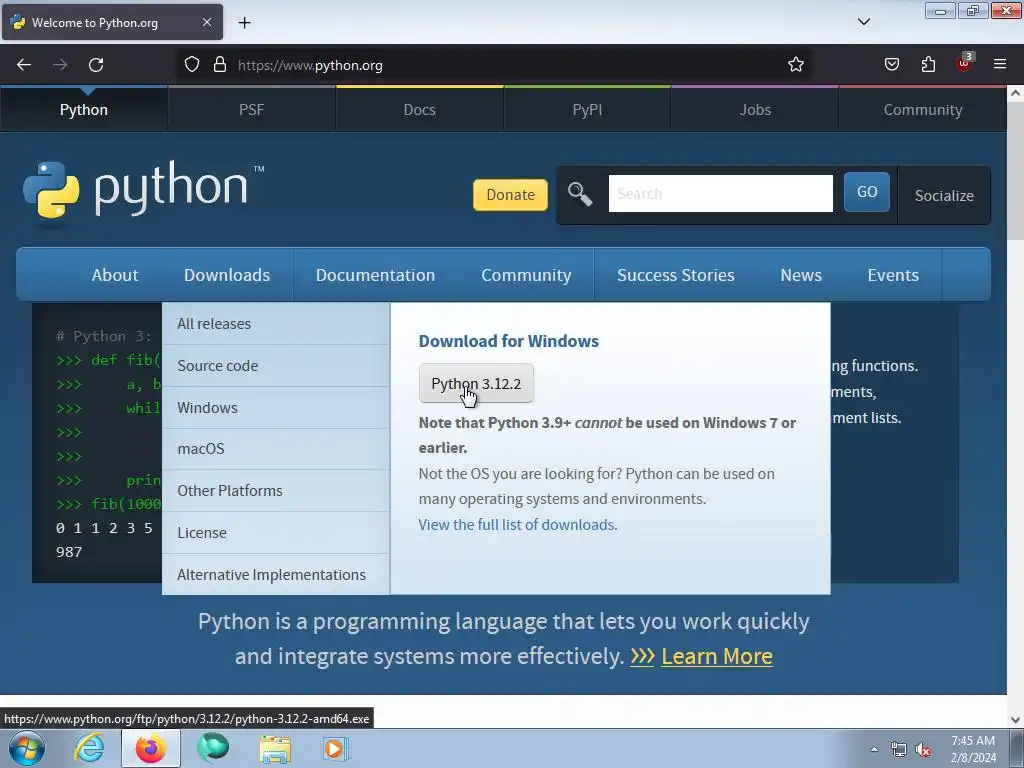
Task: Click the network tray icon
Action: pyautogui.click(x=899, y=750)
